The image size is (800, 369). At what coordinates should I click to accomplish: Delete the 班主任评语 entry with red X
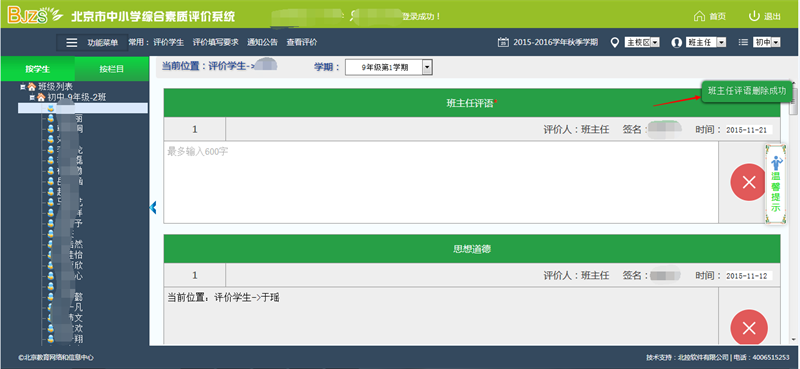click(x=749, y=182)
